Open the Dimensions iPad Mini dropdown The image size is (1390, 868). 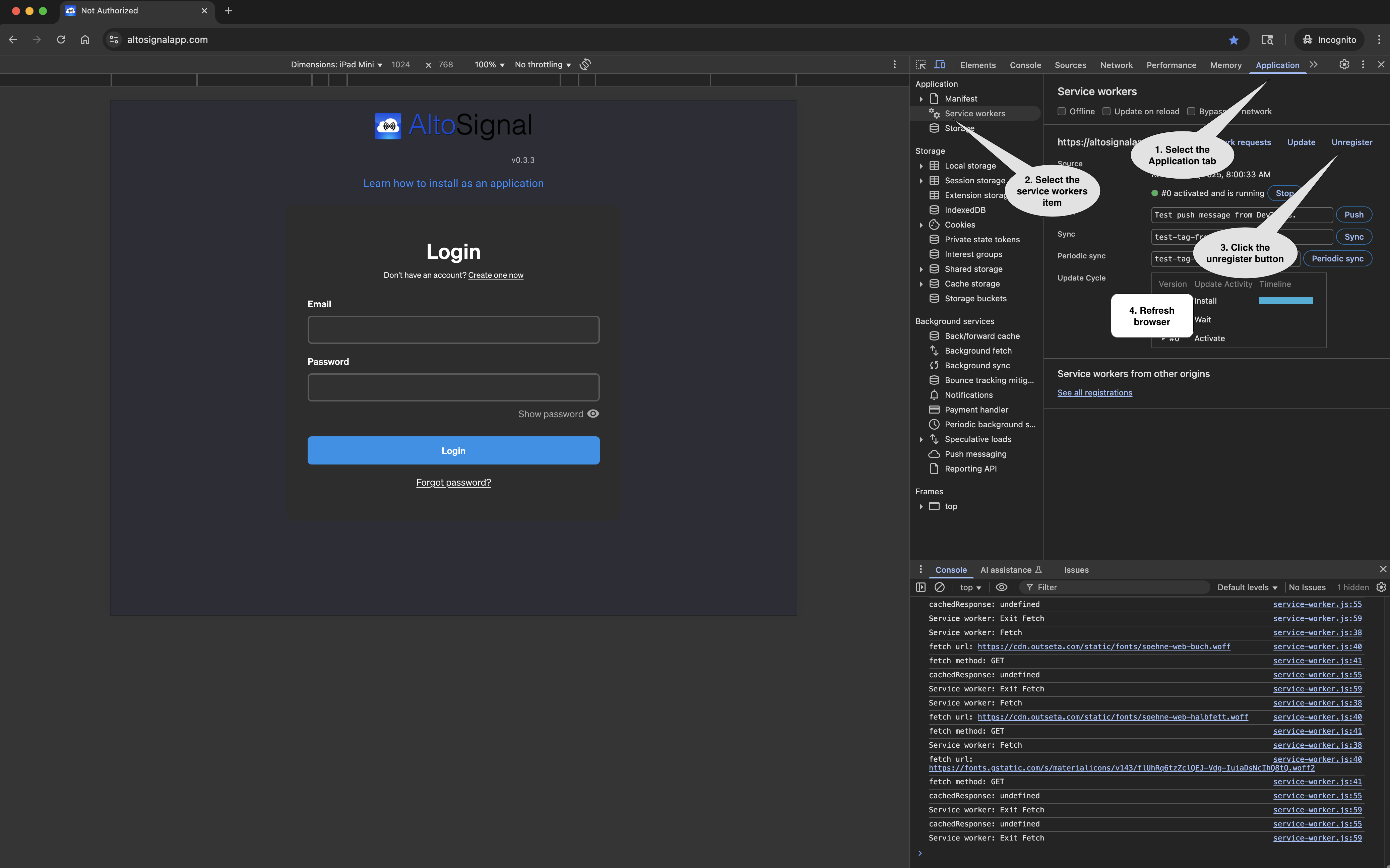336,64
